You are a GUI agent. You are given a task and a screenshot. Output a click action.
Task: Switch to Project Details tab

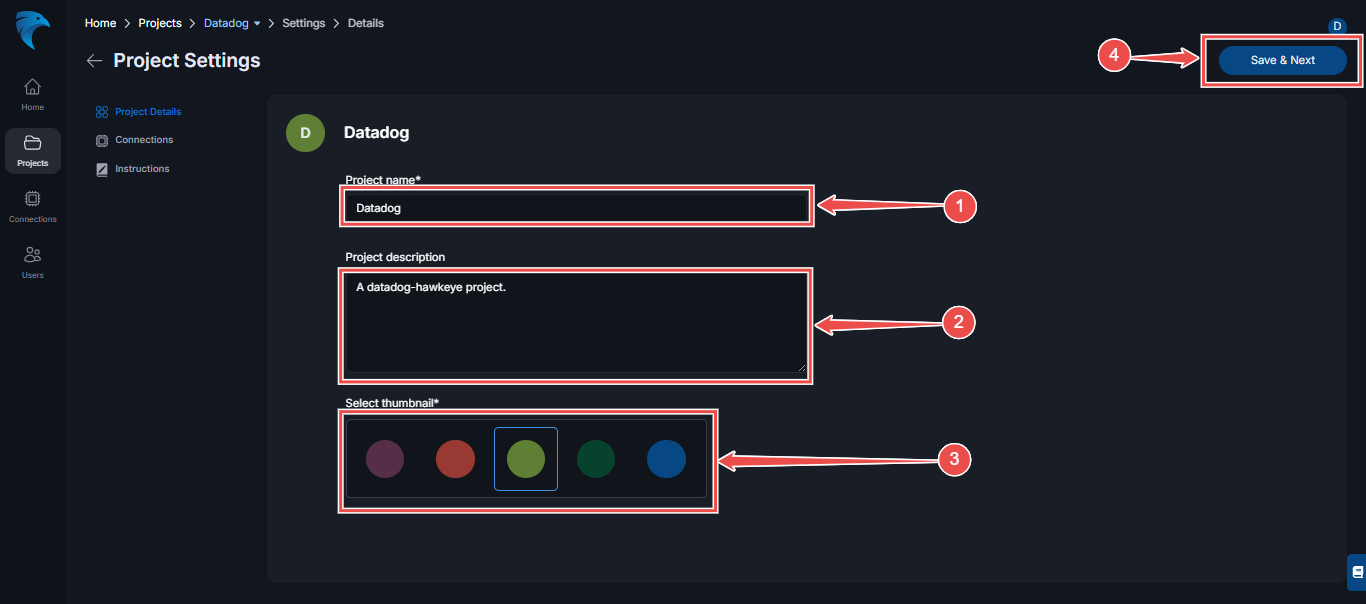pyautogui.click(x=147, y=112)
